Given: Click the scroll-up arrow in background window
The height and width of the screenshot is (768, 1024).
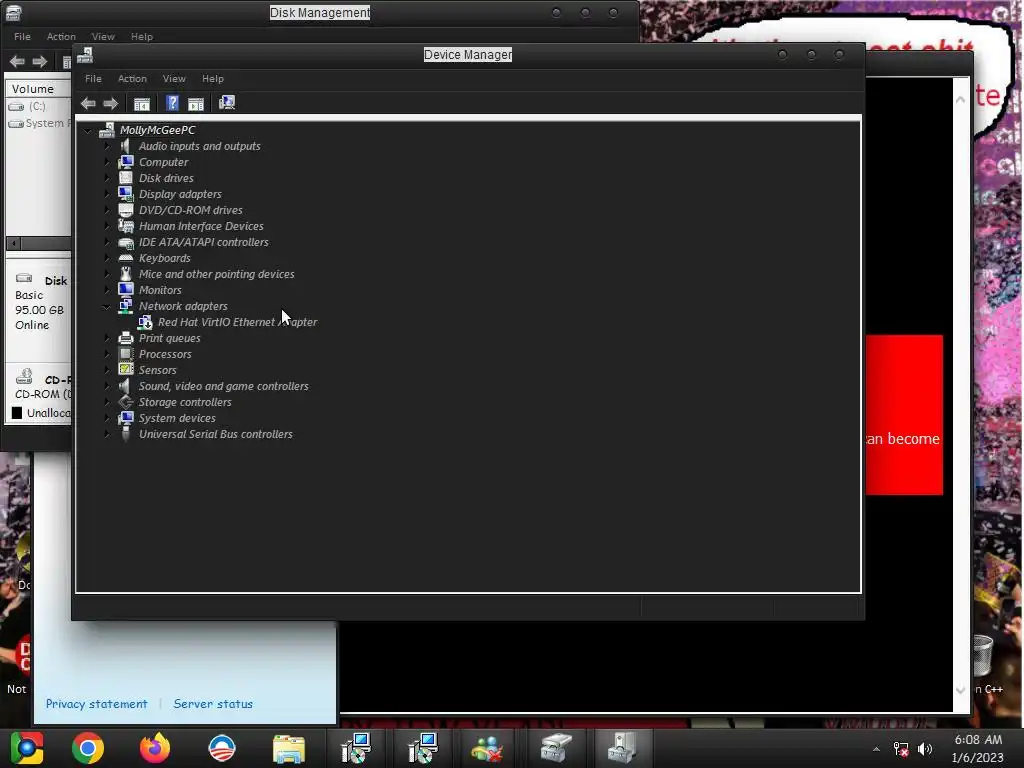Looking at the screenshot, I should 960,100.
